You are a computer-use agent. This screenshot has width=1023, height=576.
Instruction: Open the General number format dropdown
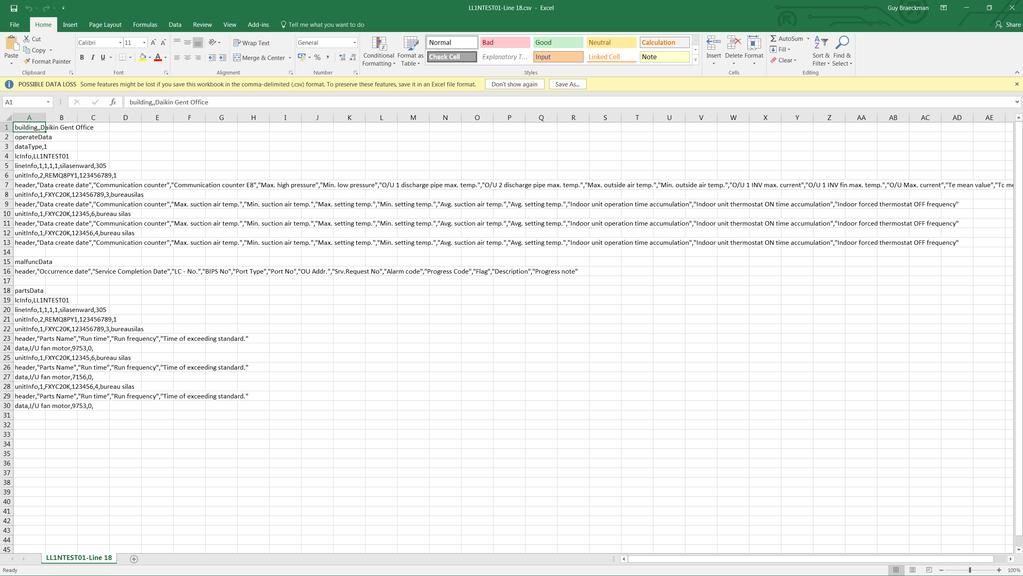[355, 42]
